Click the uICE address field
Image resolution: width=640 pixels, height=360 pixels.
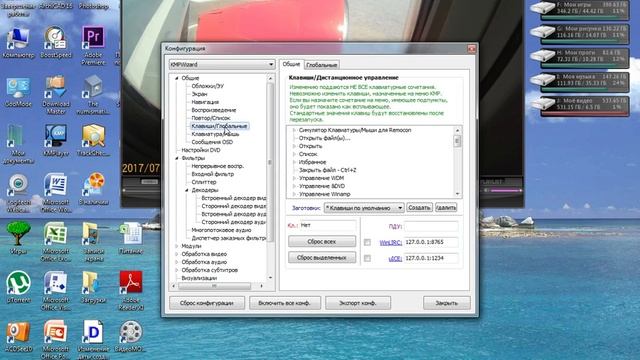click(x=431, y=258)
